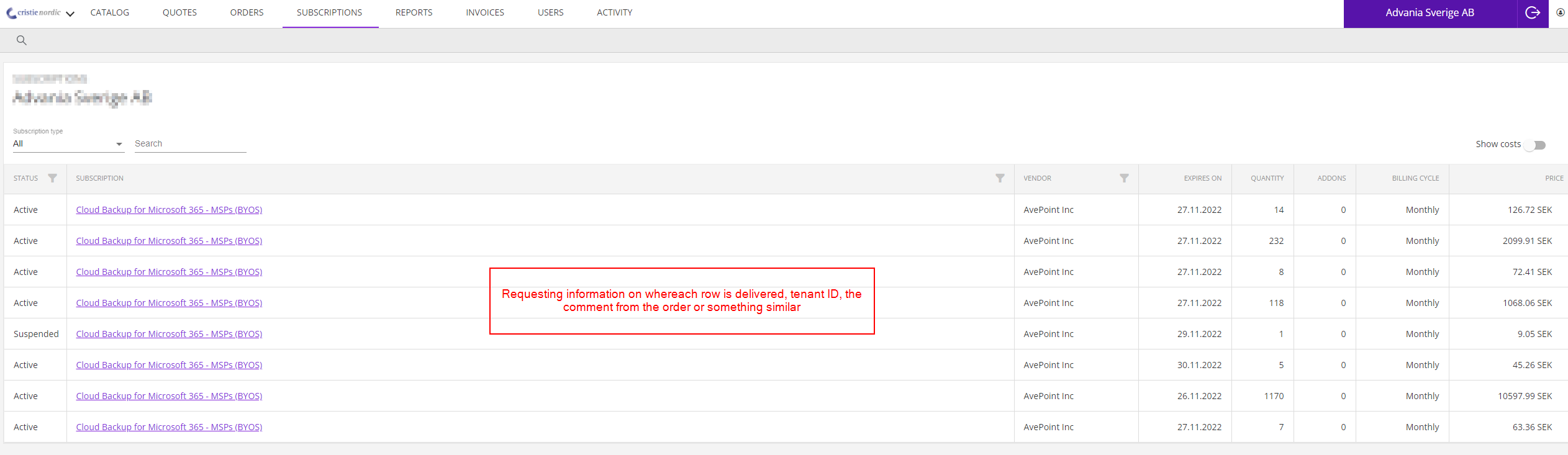Click the cristie nordic logo
Viewport: 1568px width, 455px height.
[34, 12]
